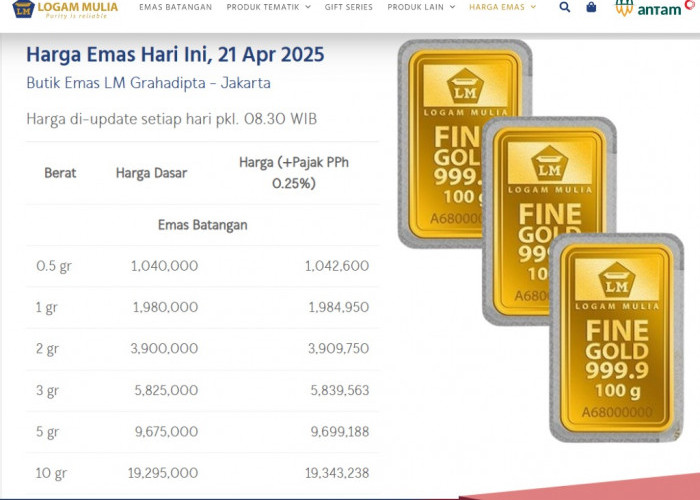Viewport: 700px width, 500px height.
Task: Open the Gift Series menu
Action: coord(349,7)
